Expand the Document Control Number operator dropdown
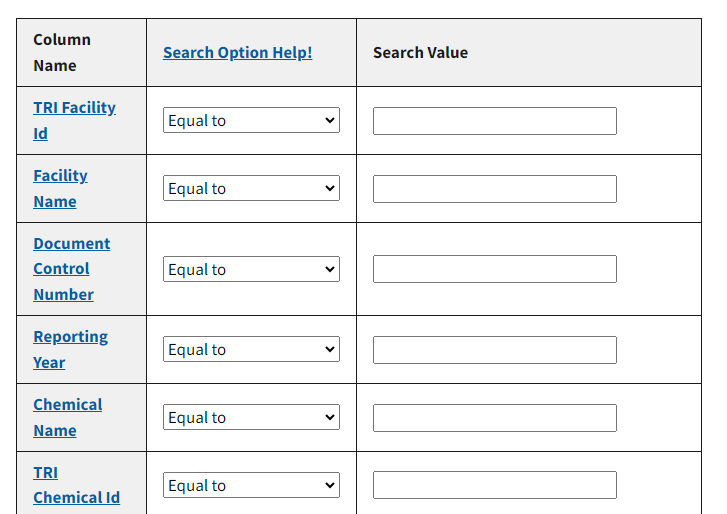 click(x=251, y=269)
